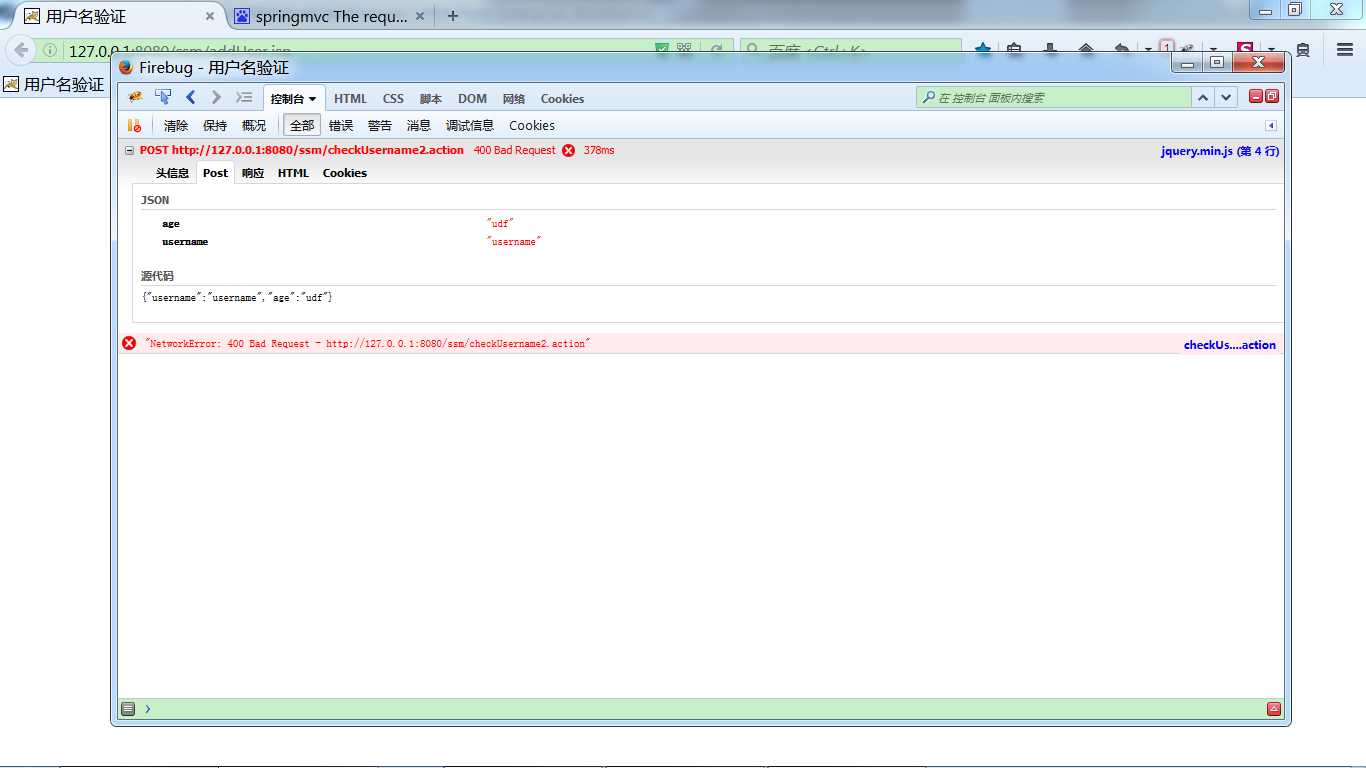The image size is (1366, 768).
Task: Jump to next search match (down arrow)
Action: 1226,97
